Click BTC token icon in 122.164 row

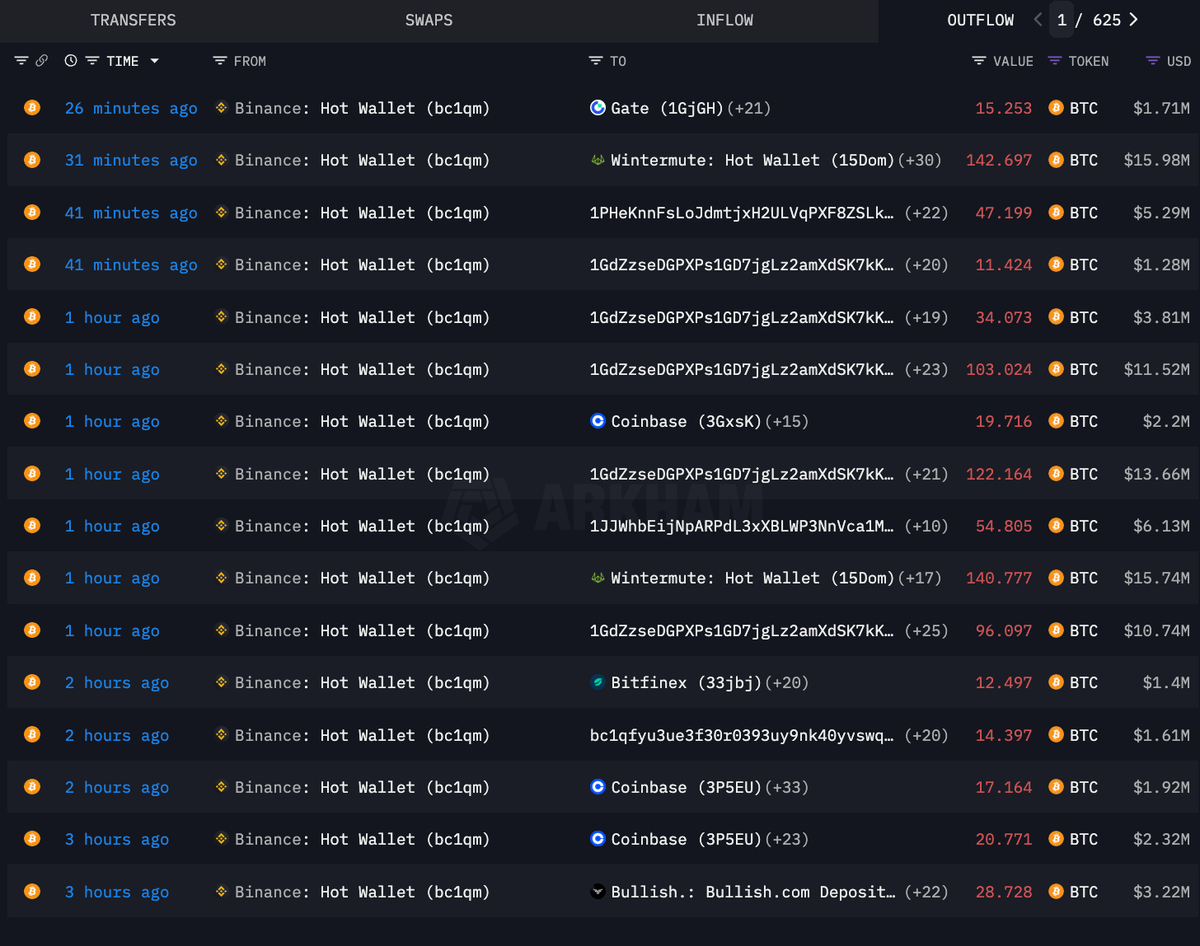[1056, 474]
